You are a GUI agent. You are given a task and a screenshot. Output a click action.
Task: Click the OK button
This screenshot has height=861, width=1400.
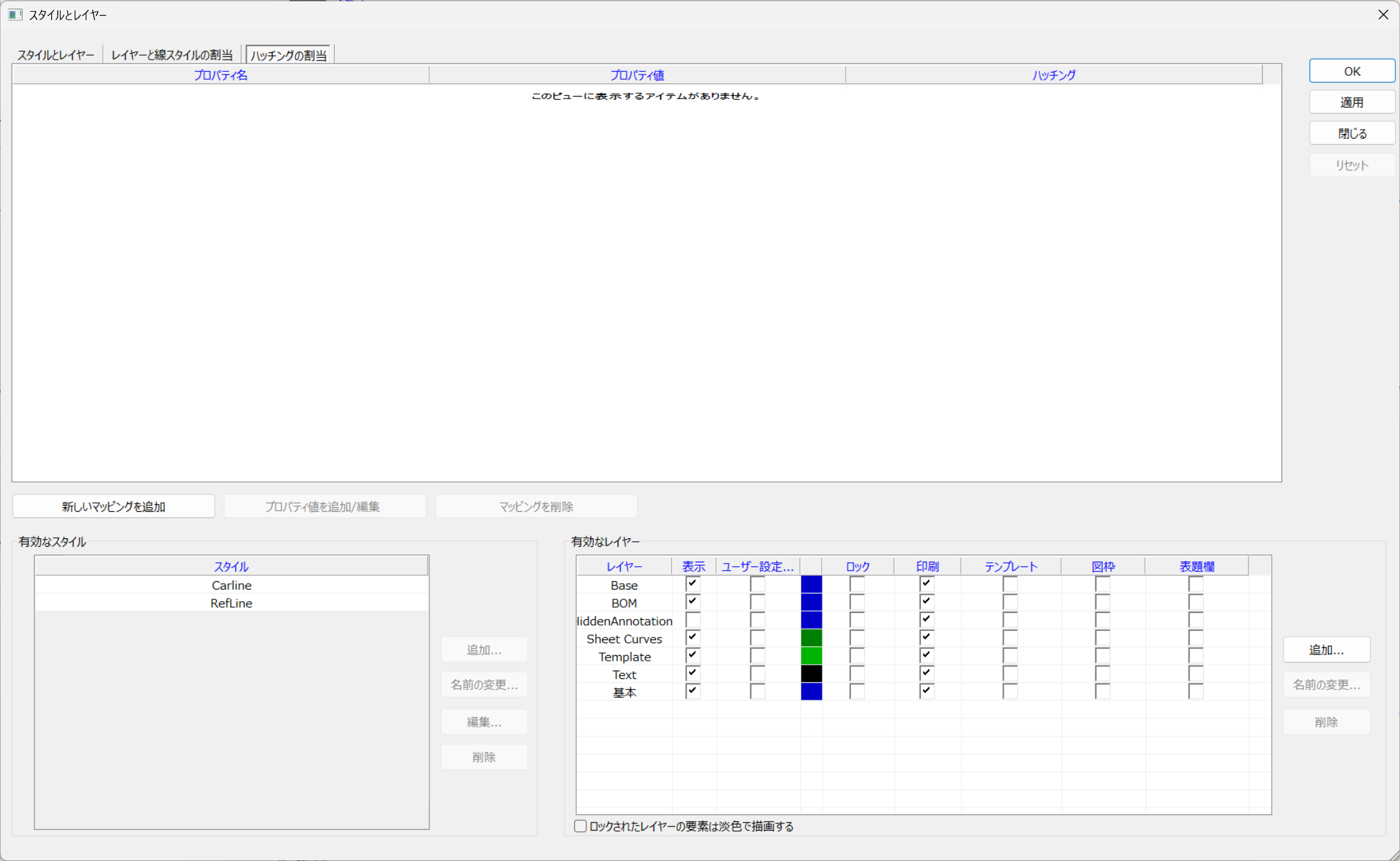coord(1351,71)
